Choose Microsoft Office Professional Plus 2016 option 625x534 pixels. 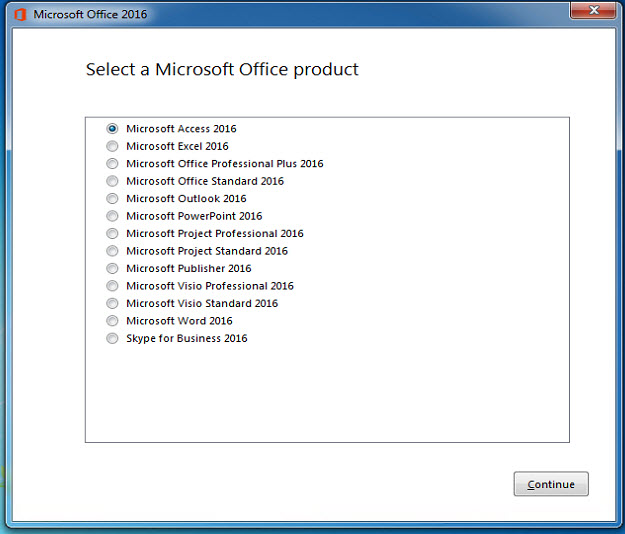pos(112,164)
